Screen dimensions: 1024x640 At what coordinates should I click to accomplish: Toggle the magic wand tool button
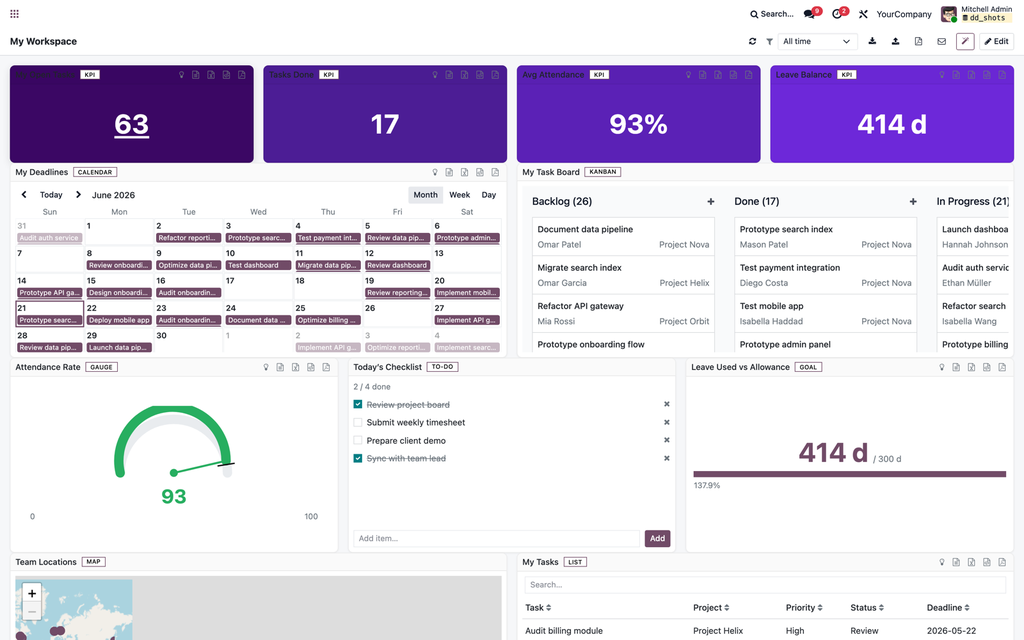965,41
